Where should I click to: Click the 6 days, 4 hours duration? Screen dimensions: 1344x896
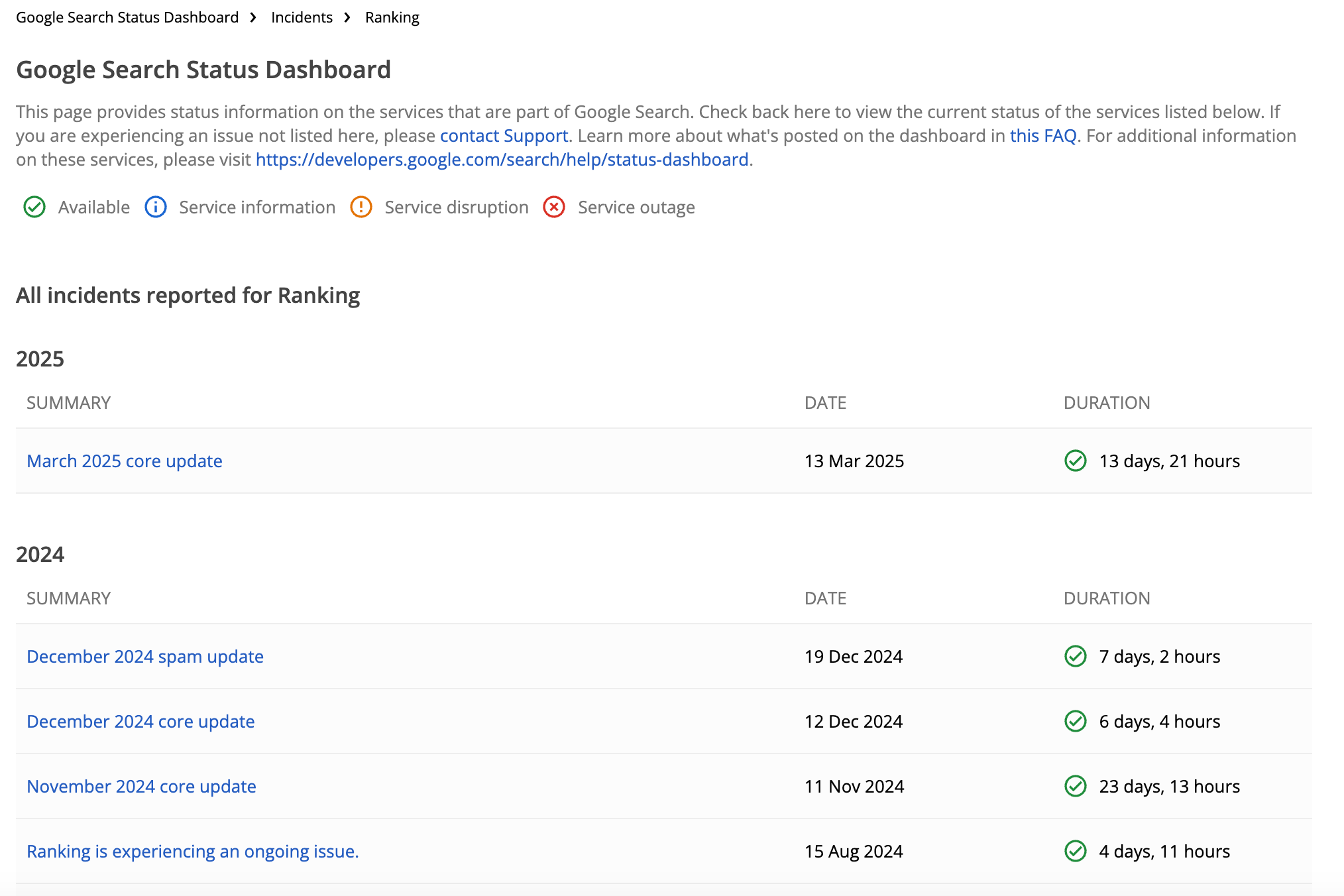tap(1160, 721)
